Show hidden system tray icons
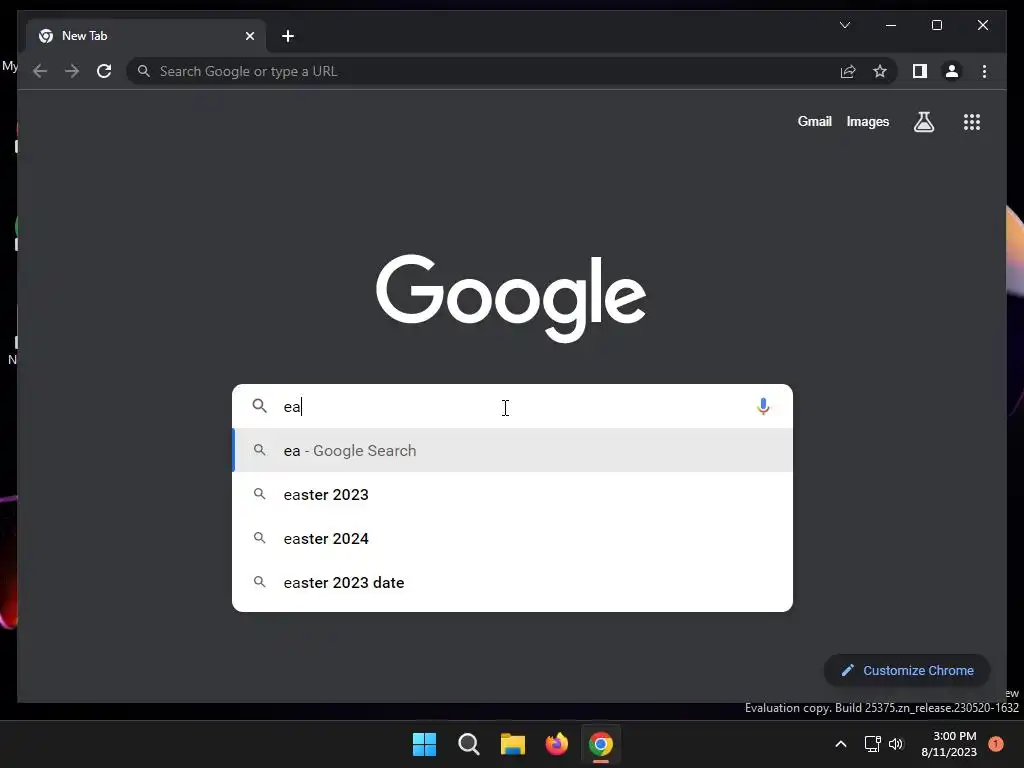 (840, 744)
